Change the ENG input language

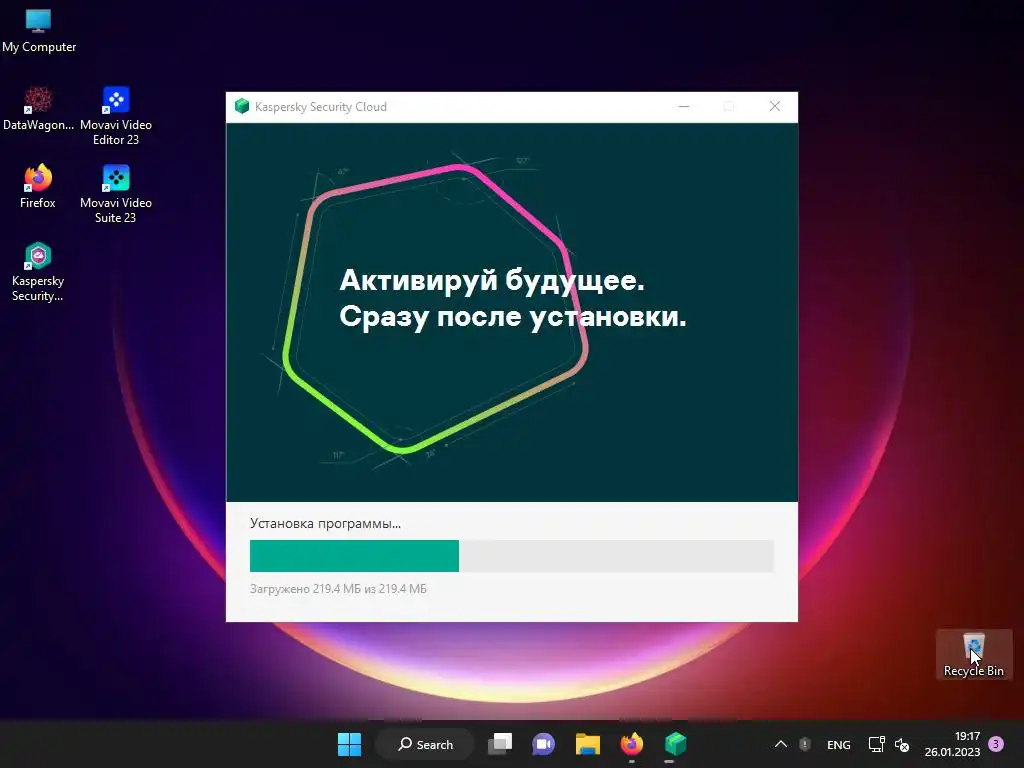click(x=839, y=744)
